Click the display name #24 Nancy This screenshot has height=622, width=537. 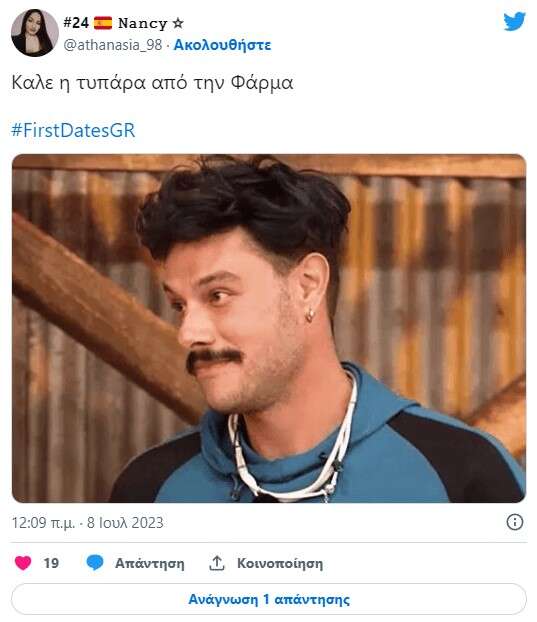pyautogui.click(x=123, y=23)
